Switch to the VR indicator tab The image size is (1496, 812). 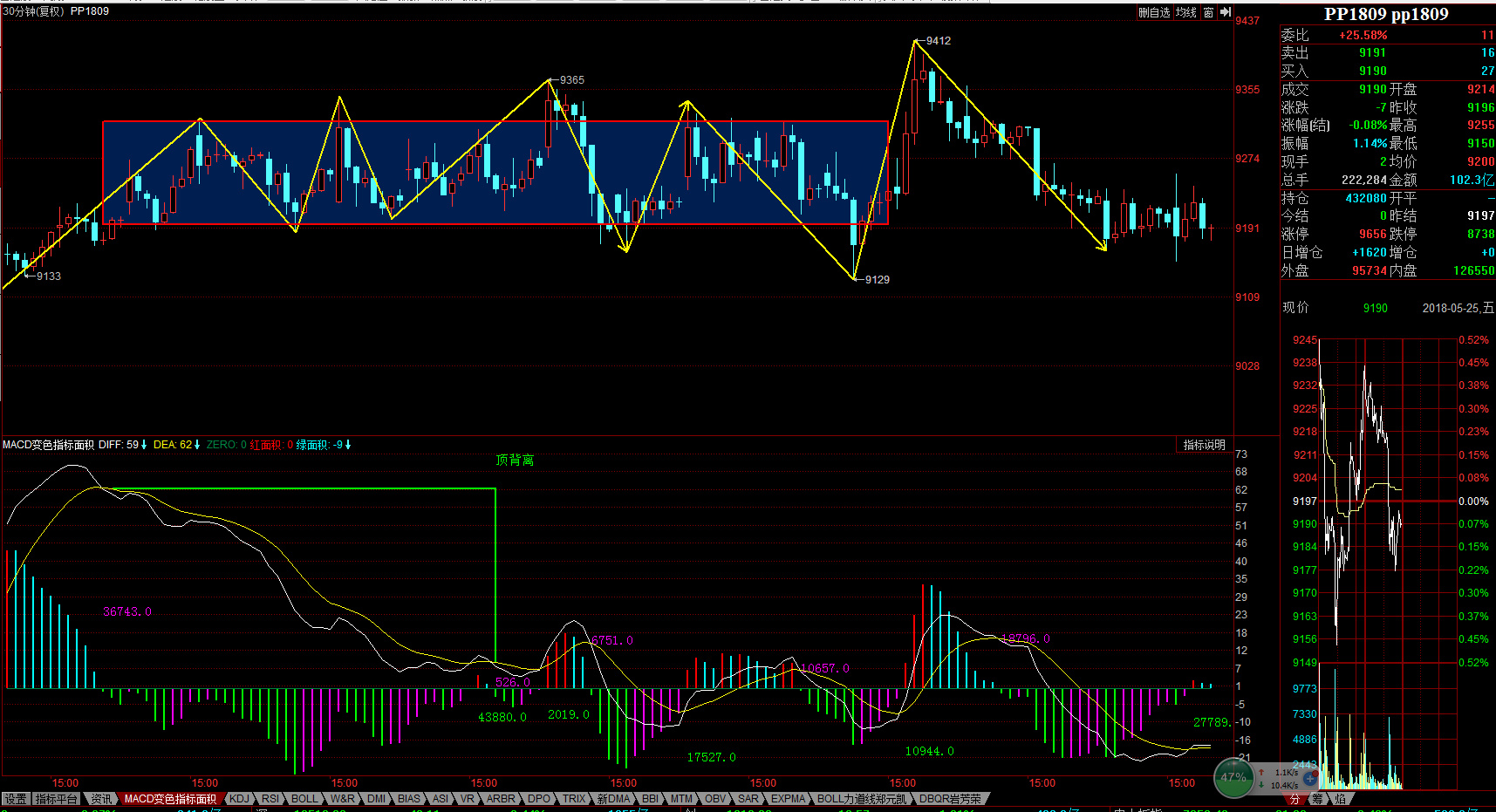468,799
